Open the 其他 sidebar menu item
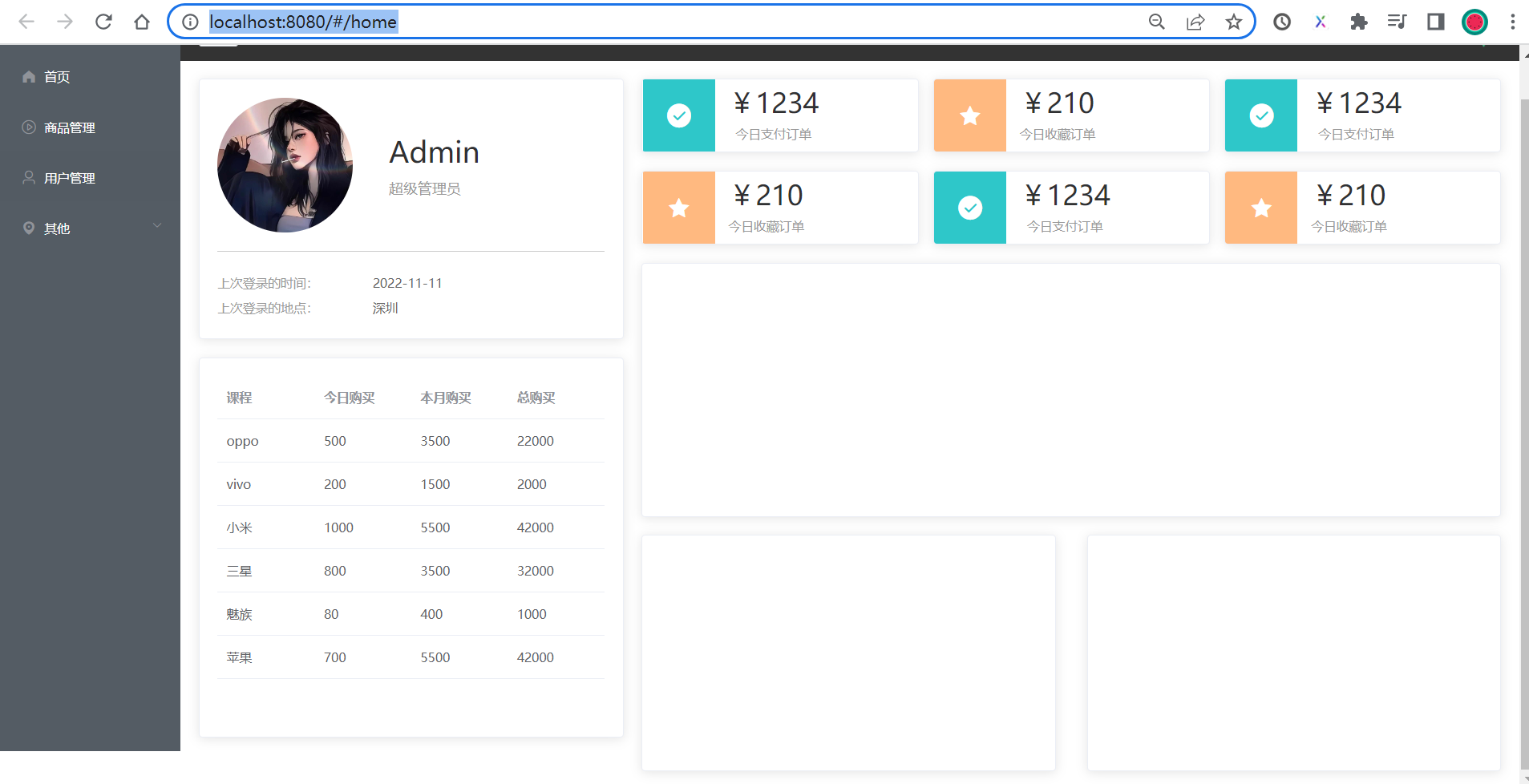 click(x=90, y=228)
